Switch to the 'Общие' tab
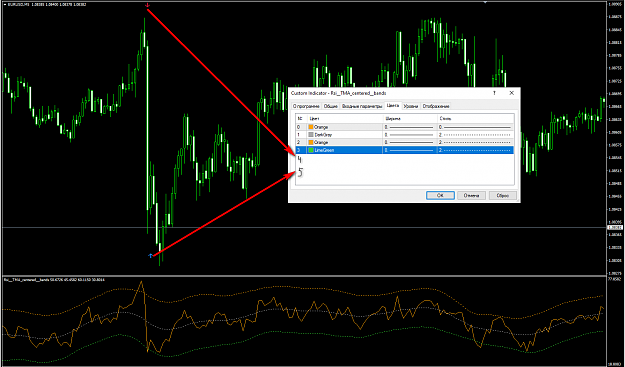This screenshot has height=367, width=625. (331, 106)
